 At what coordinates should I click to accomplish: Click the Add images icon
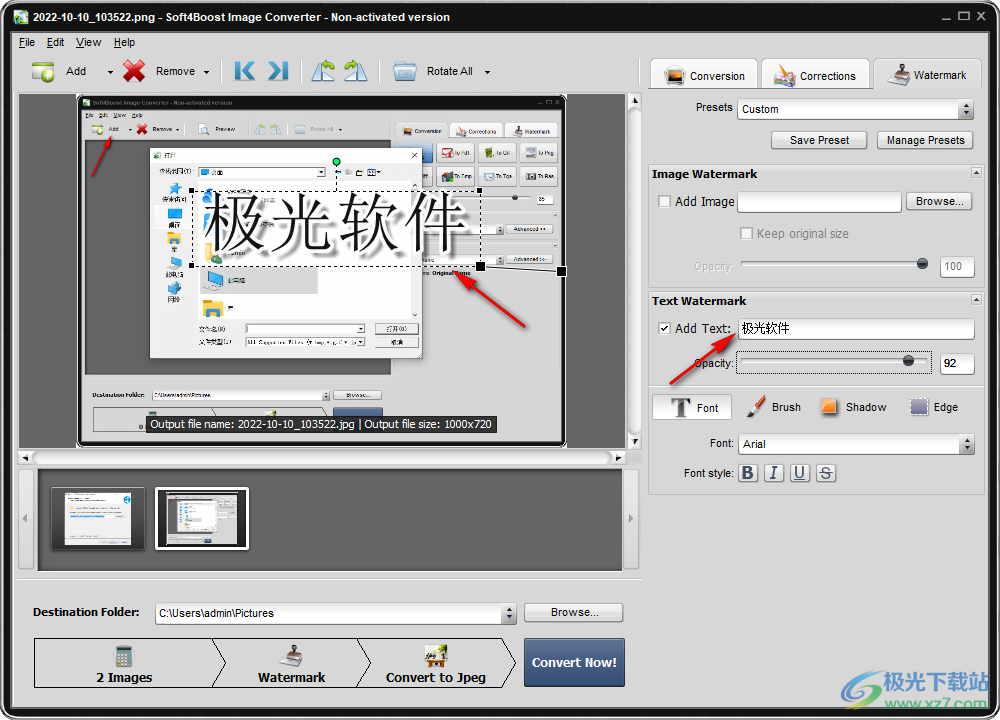coord(43,71)
